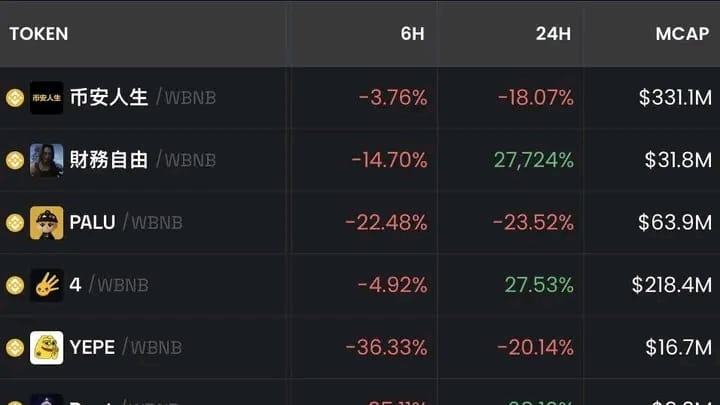Click the 財務自由 token avatar

click(x=46, y=160)
